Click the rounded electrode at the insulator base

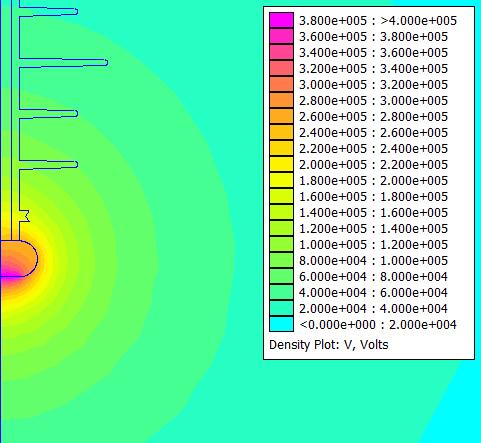tap(19, 258)
